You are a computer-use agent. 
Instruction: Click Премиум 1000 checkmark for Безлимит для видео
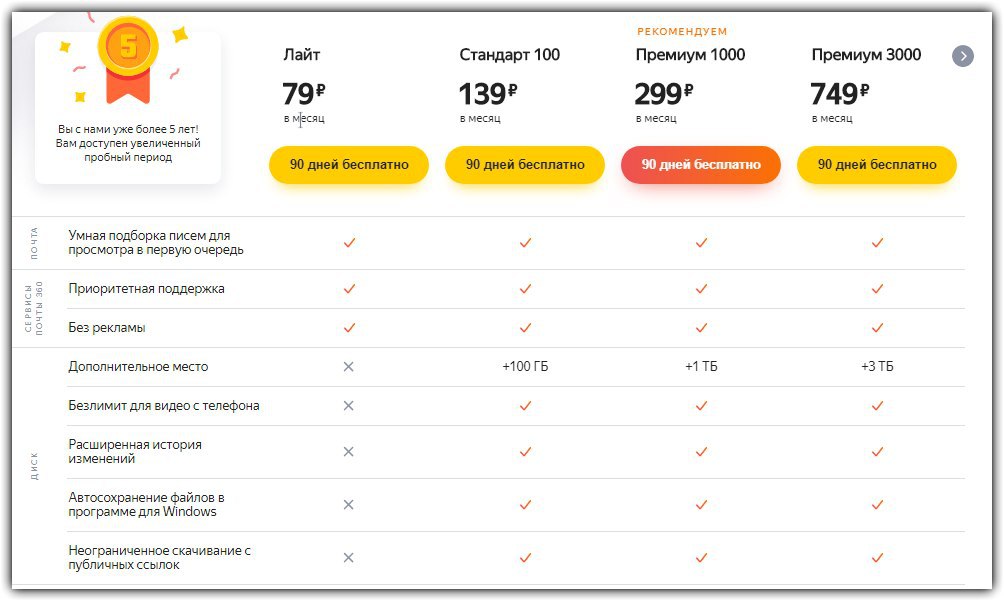tap(701, 406)
